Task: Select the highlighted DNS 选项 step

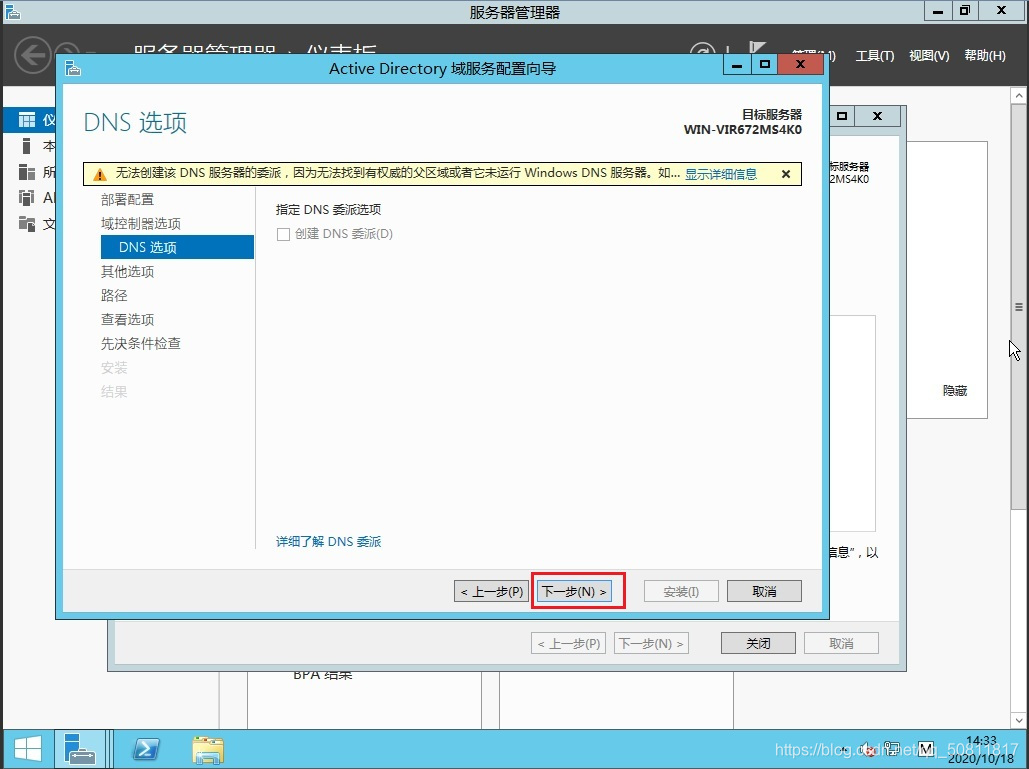Action: coord(177,247)
